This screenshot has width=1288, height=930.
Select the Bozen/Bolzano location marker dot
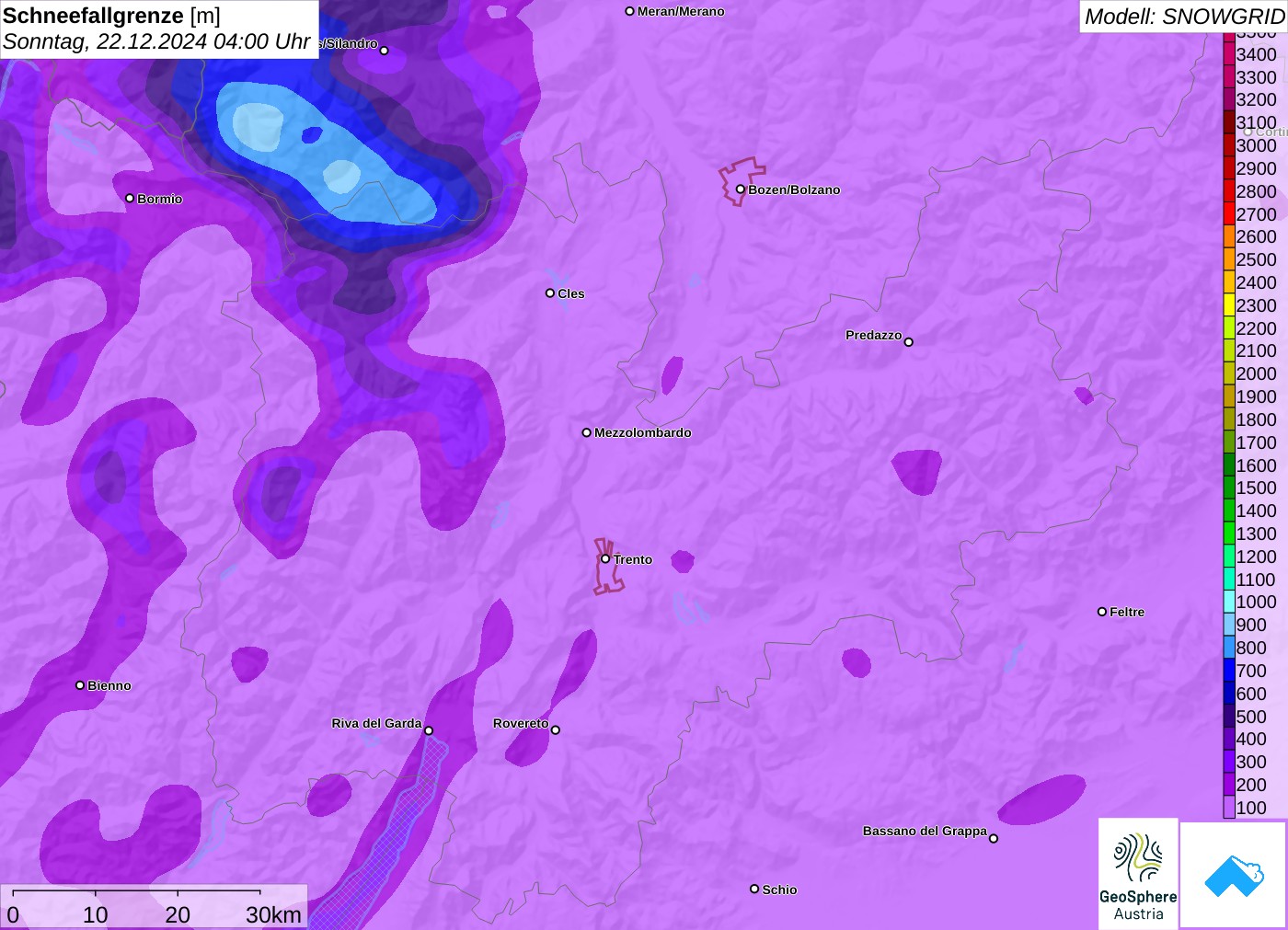[x=740, y=189]
